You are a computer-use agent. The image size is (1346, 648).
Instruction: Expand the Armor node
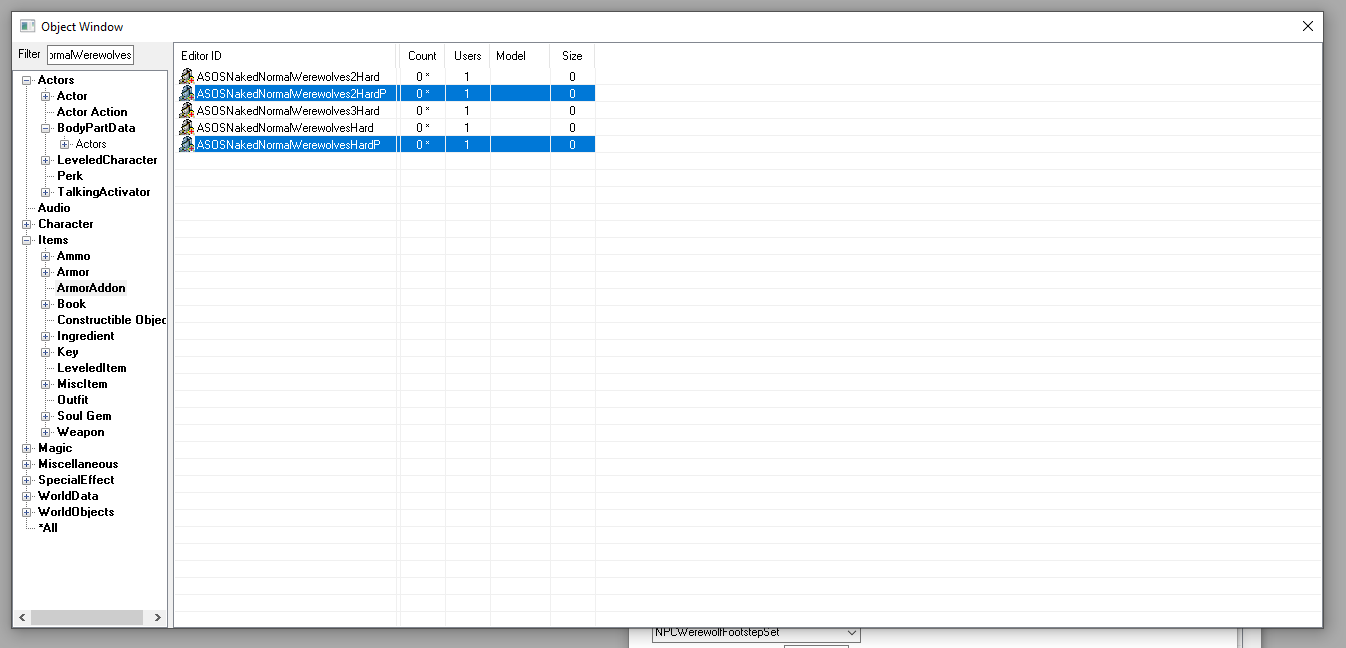point(46,272)
